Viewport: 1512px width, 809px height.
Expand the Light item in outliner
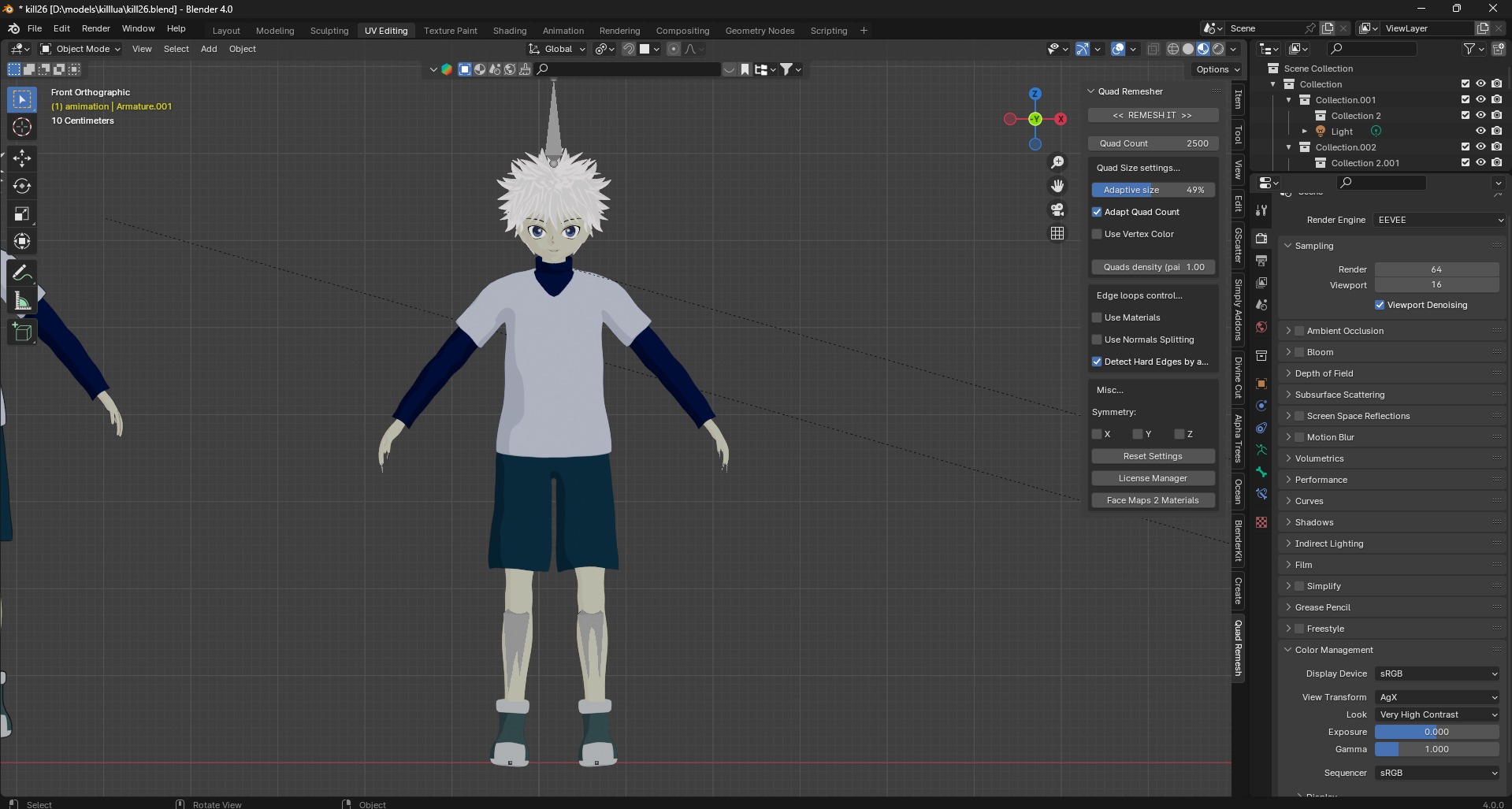1305,132
